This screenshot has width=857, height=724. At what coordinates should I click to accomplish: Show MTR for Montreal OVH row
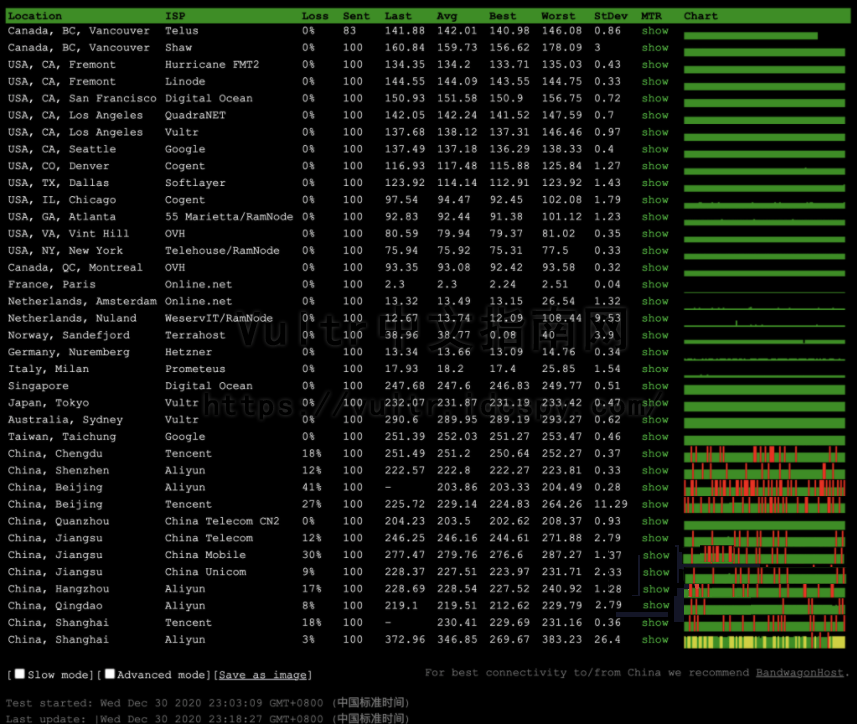655,268
